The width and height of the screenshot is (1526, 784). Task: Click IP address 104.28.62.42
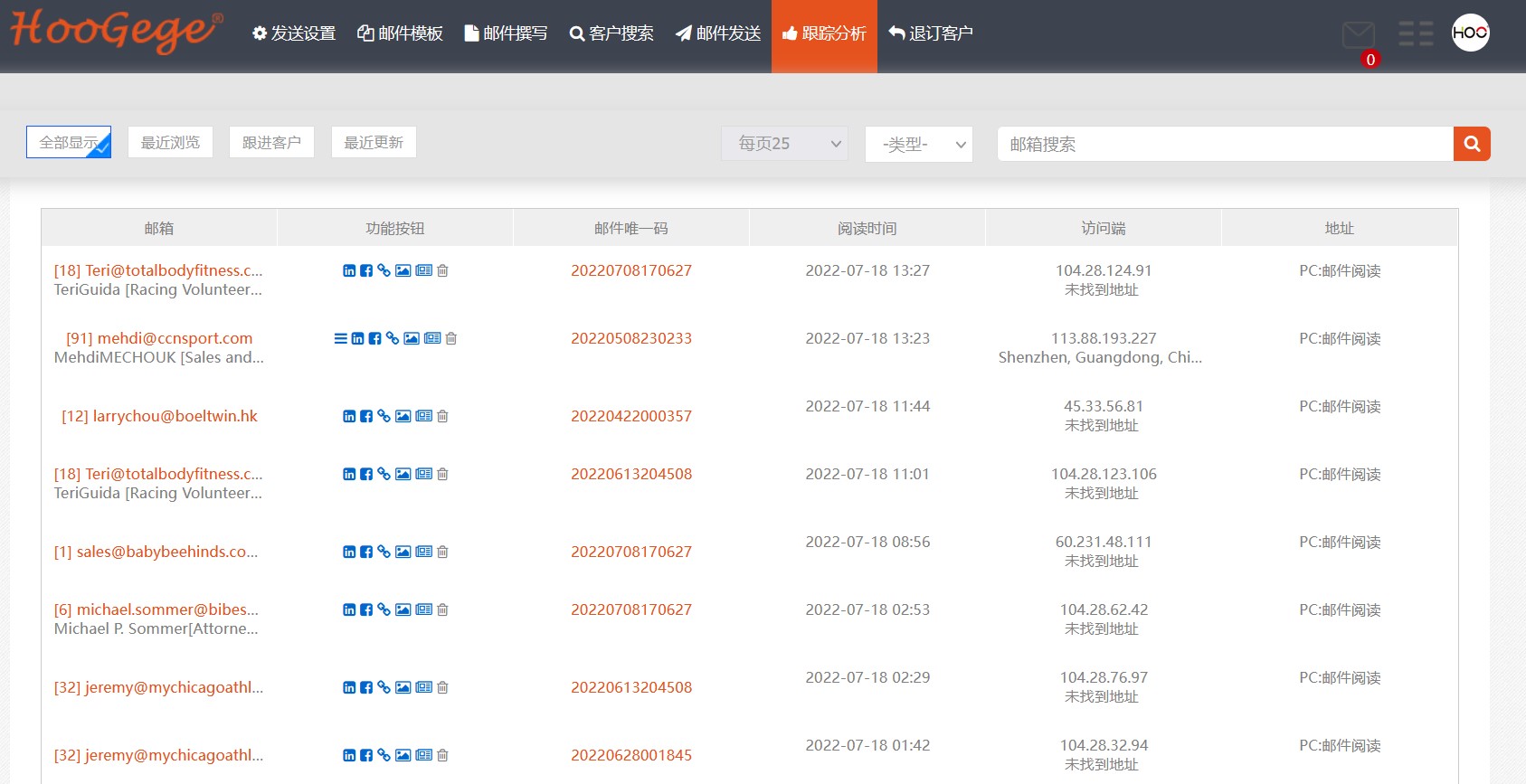[x=1104, y=609]
